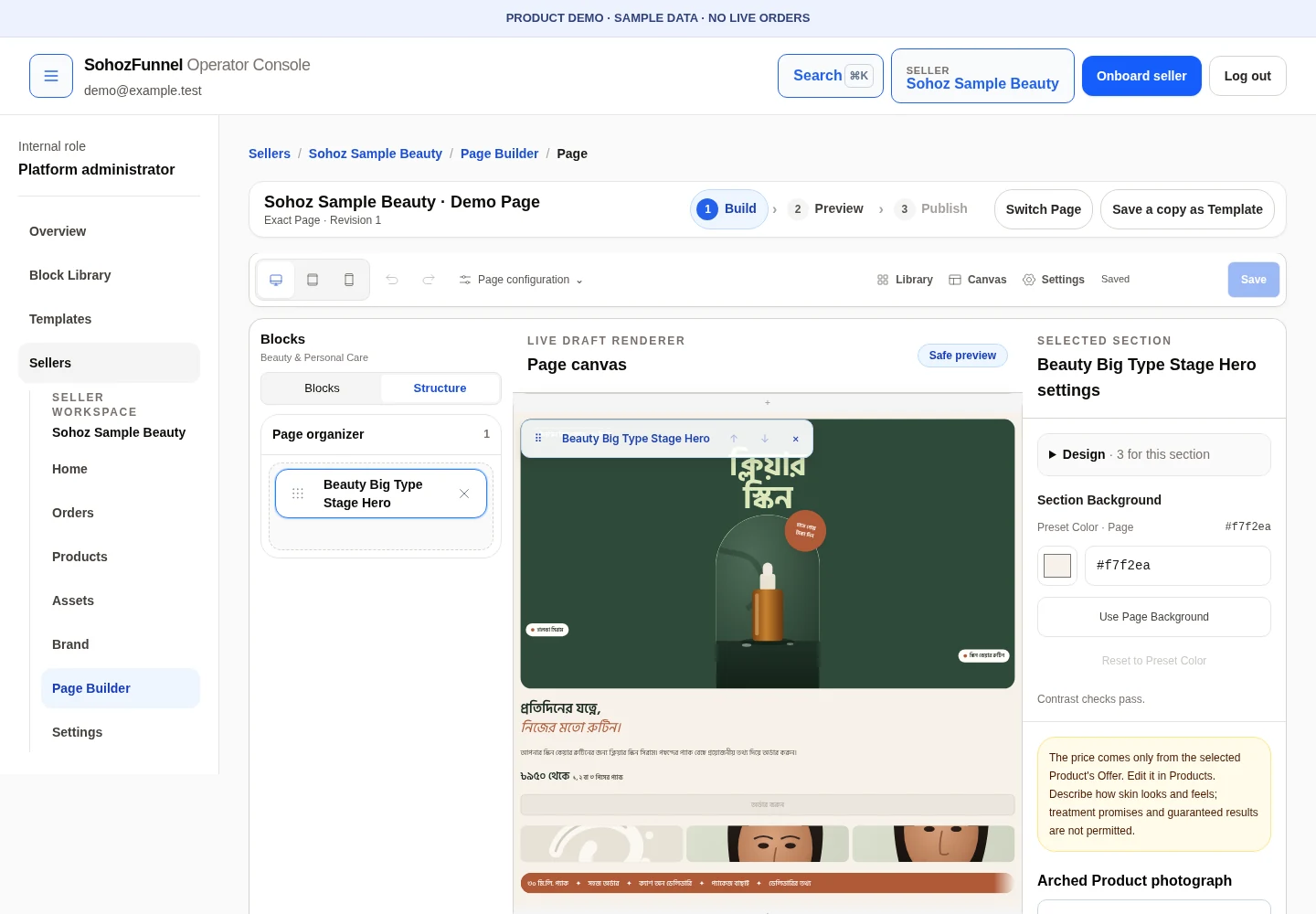
Task: Show the Canvas panel from the toolbar
Action: [978, 280]
